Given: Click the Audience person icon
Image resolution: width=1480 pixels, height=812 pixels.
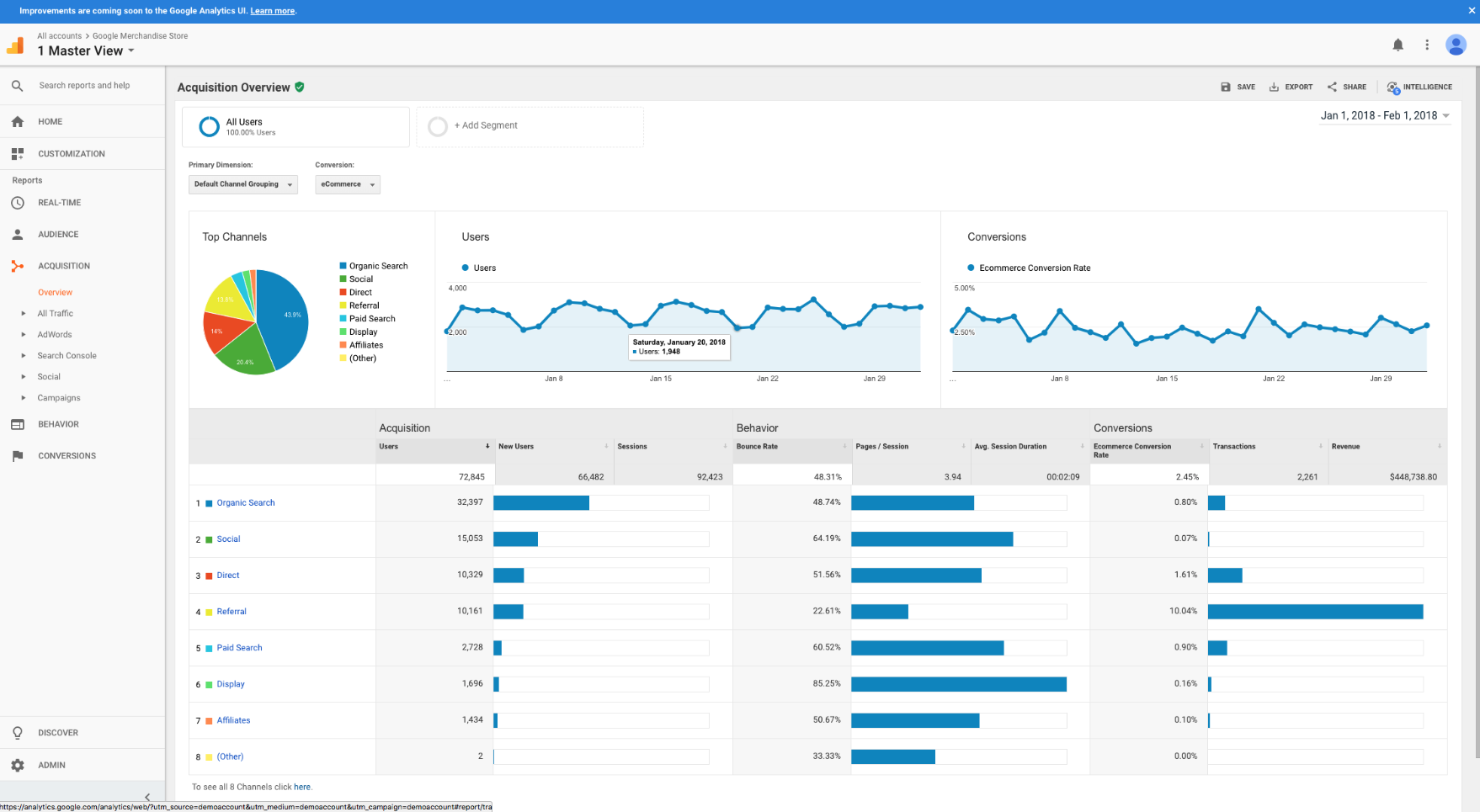Looking at the screenshot, I should (18, 235).
